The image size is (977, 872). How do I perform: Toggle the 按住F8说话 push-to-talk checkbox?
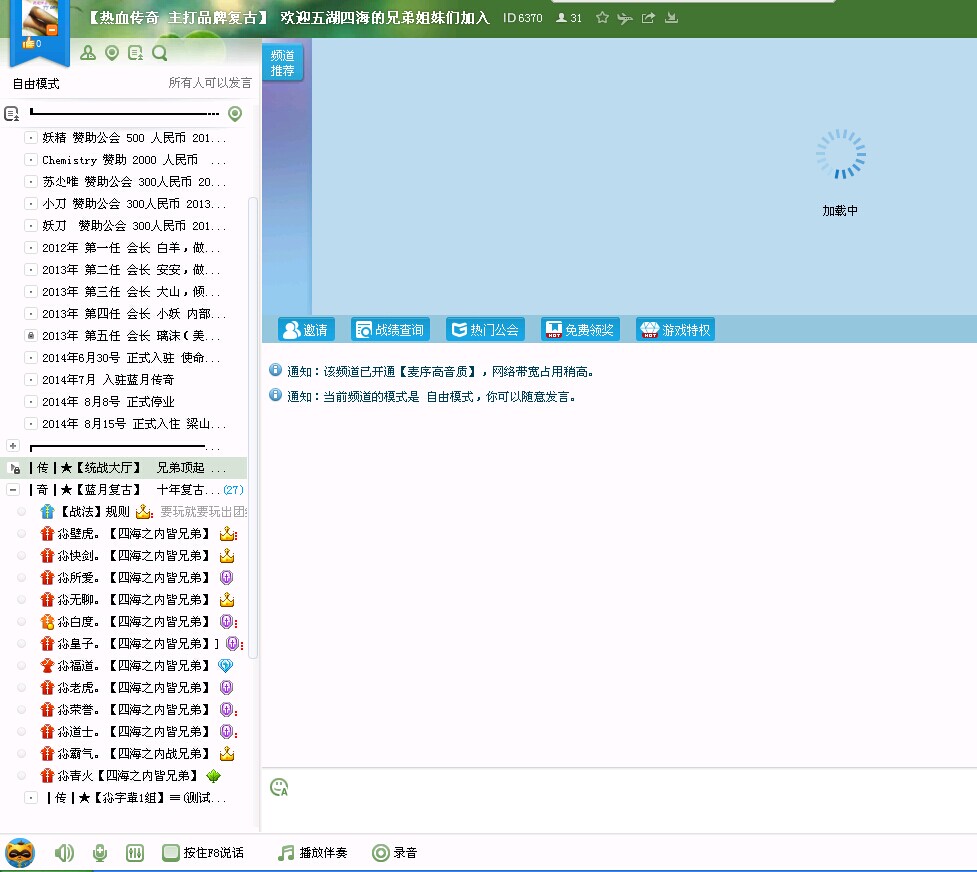click(171, 853)
